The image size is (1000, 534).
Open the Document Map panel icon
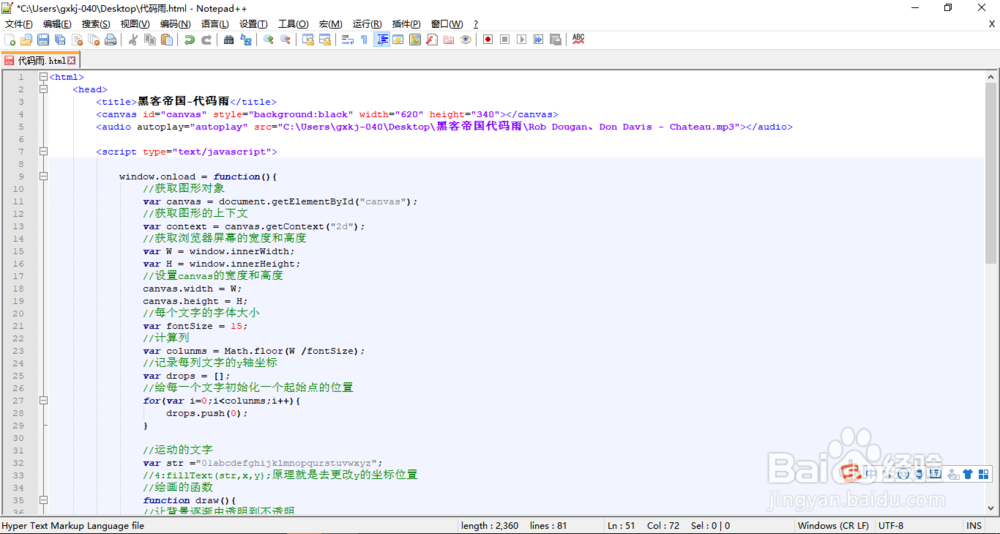415,40
